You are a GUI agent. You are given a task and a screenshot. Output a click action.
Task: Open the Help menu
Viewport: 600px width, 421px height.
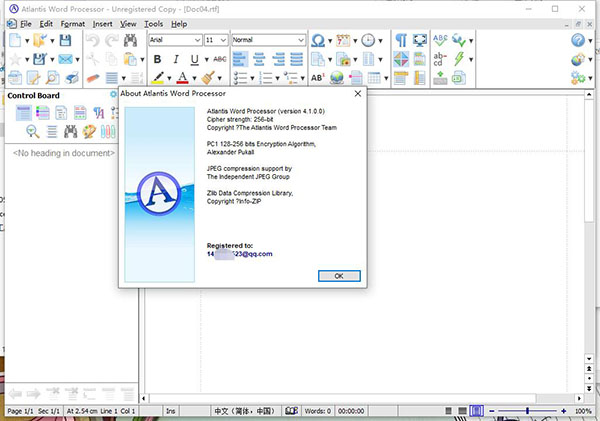tap(179, 24)
